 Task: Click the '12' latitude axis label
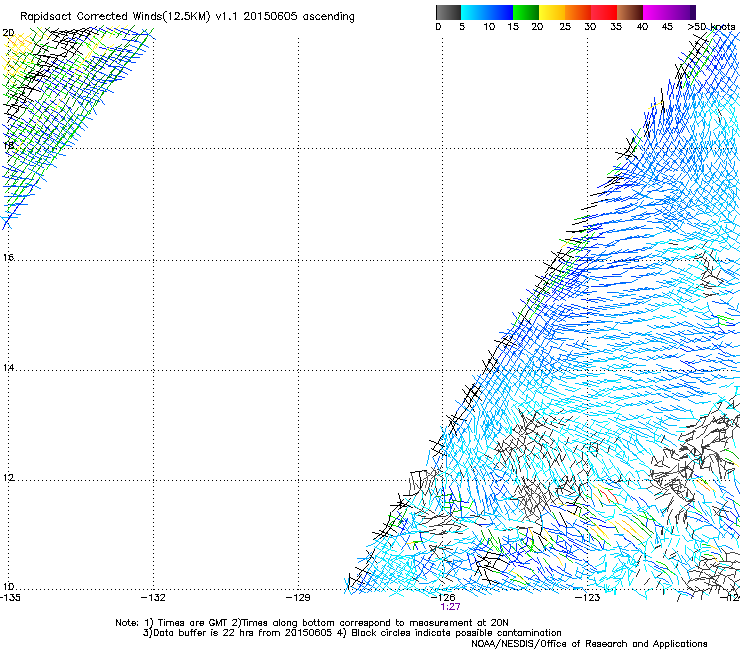tap(8, 478)
